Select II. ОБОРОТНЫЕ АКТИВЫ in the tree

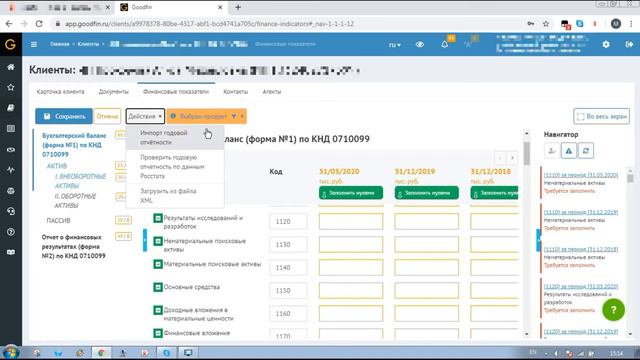pyautogui.click(x=76, y=201)
